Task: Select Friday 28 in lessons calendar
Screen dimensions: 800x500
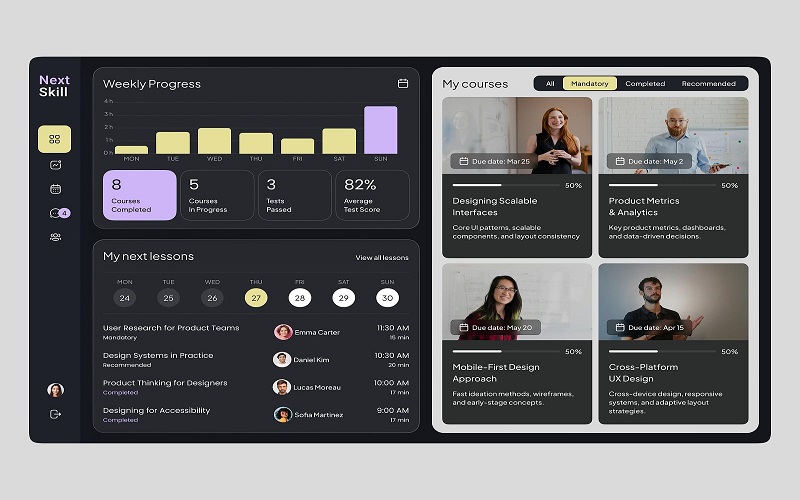Action: click(x=299, y=297)
